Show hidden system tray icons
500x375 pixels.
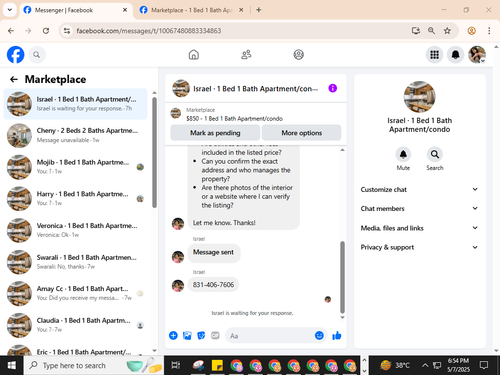pos(425,366)
